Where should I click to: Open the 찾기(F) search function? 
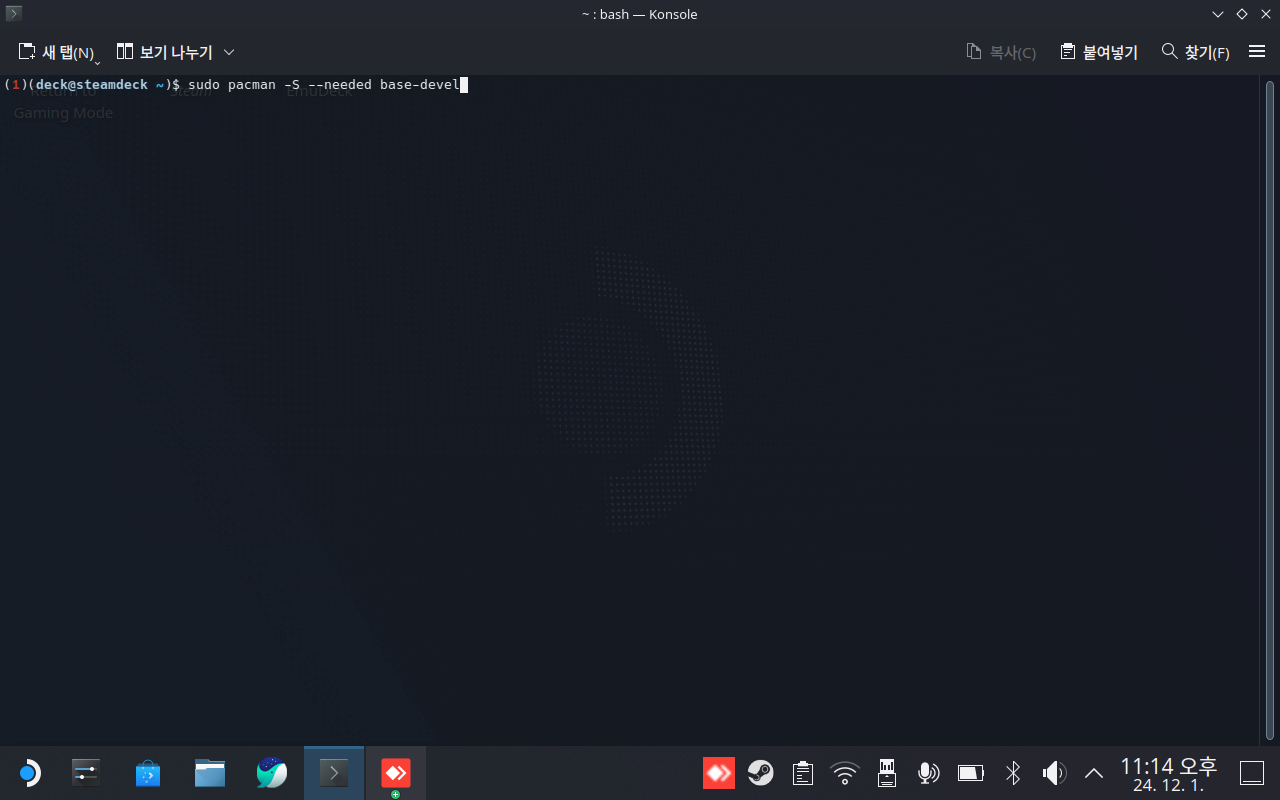point(1195,52)
